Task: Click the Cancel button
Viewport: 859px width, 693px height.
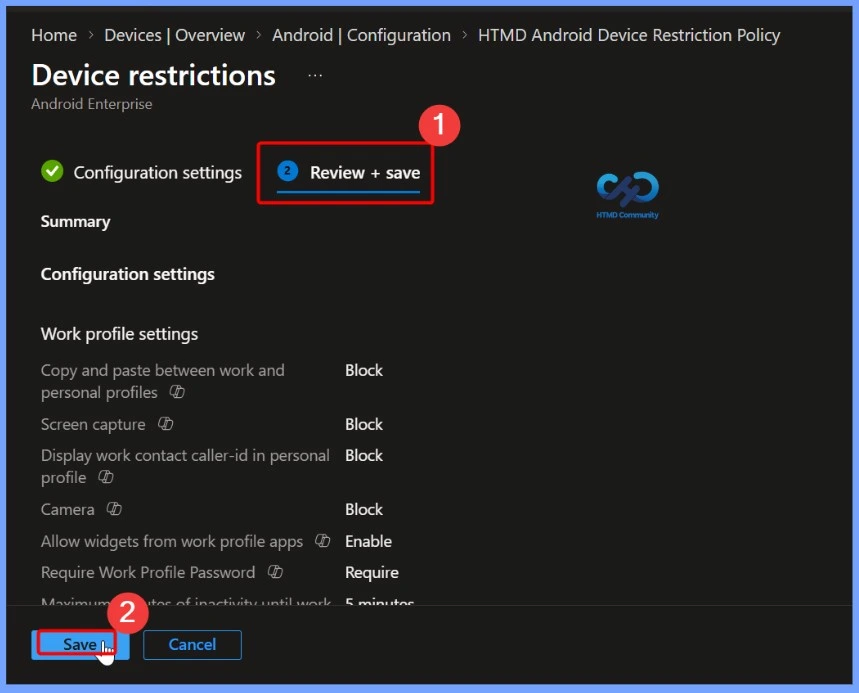Action: coord(192,644)
